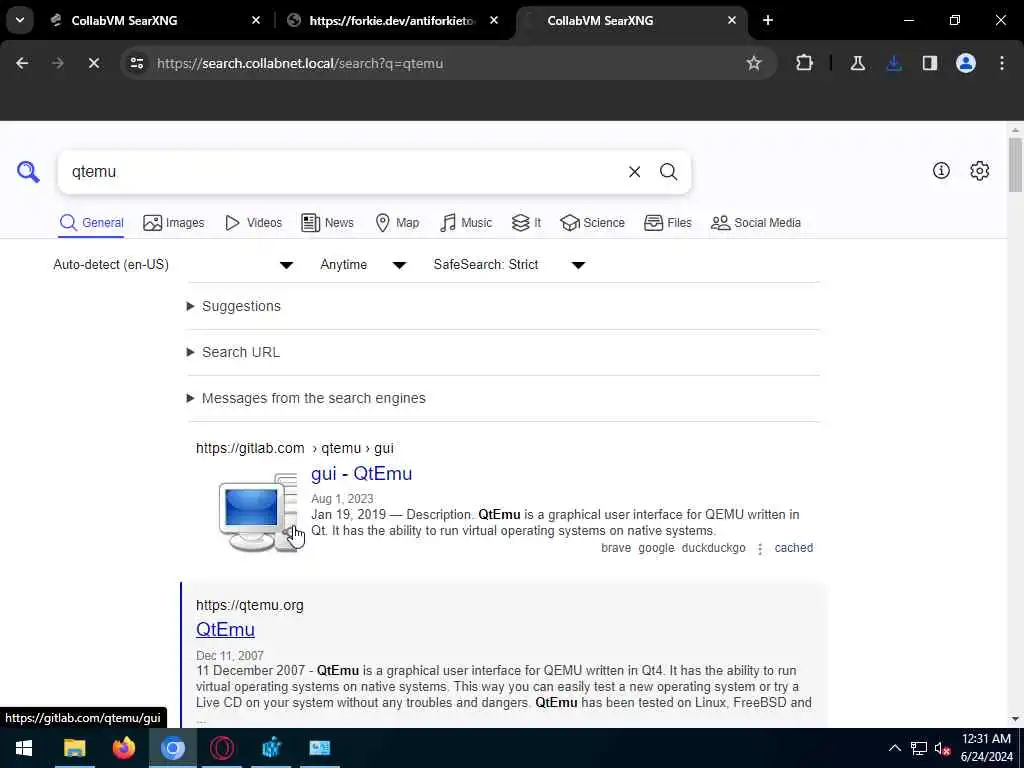Click the muted volume tray icon
1024x768 pixels.
pos(942,748)
